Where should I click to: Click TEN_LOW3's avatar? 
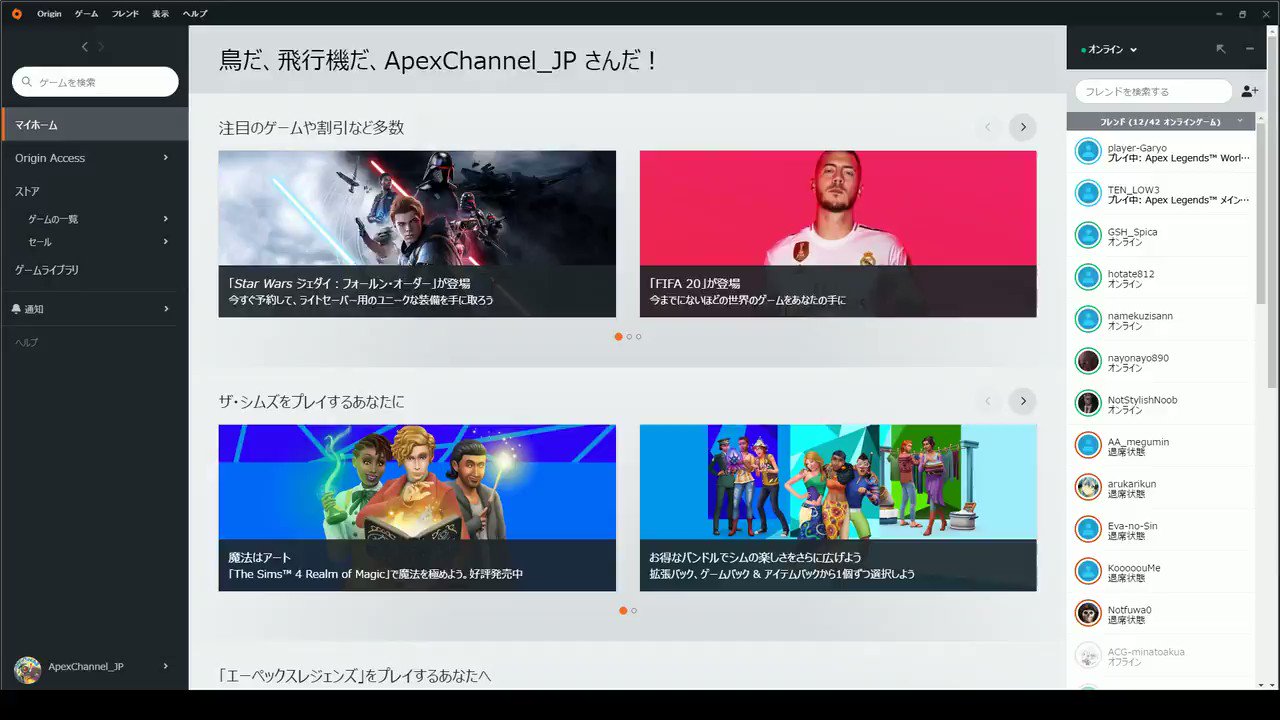click(1088, 194)
